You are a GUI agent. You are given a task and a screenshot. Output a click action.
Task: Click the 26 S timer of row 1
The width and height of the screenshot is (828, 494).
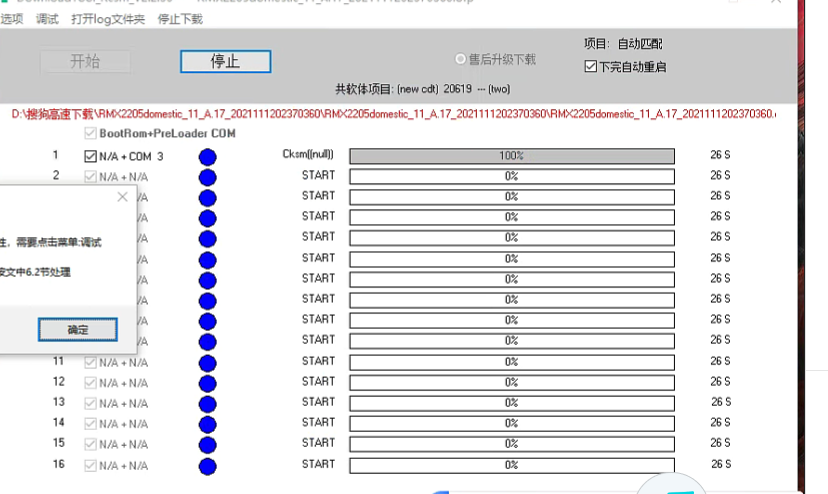coord(720,155)
